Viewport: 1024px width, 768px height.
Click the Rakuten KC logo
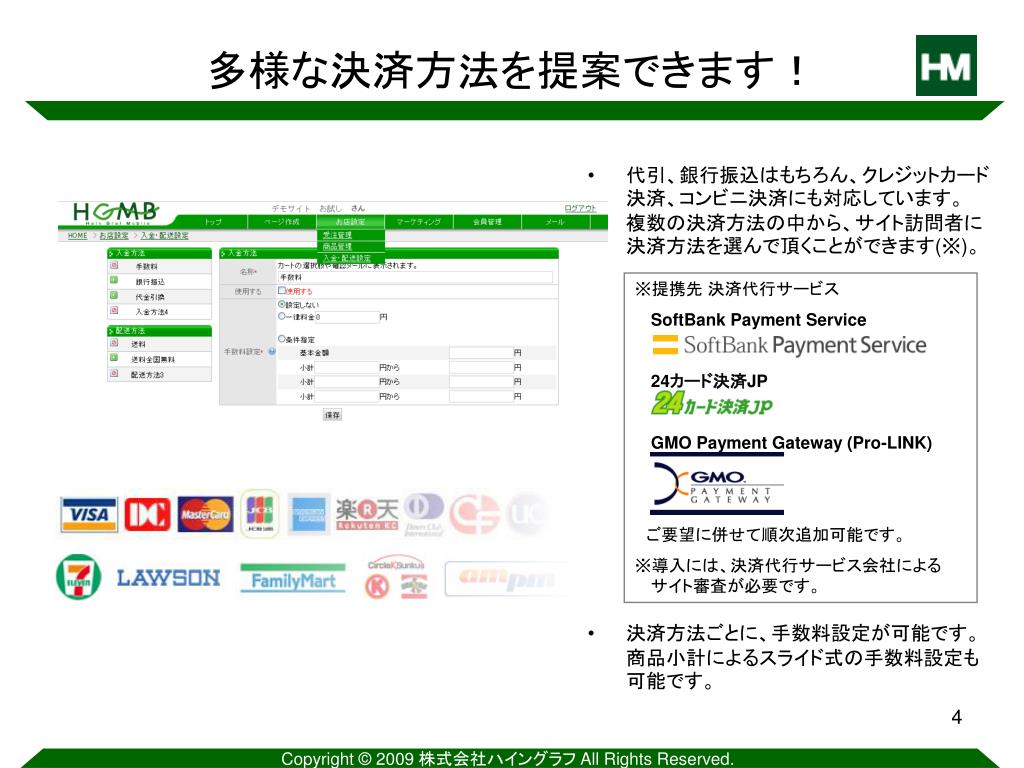(x=367, y=514)
